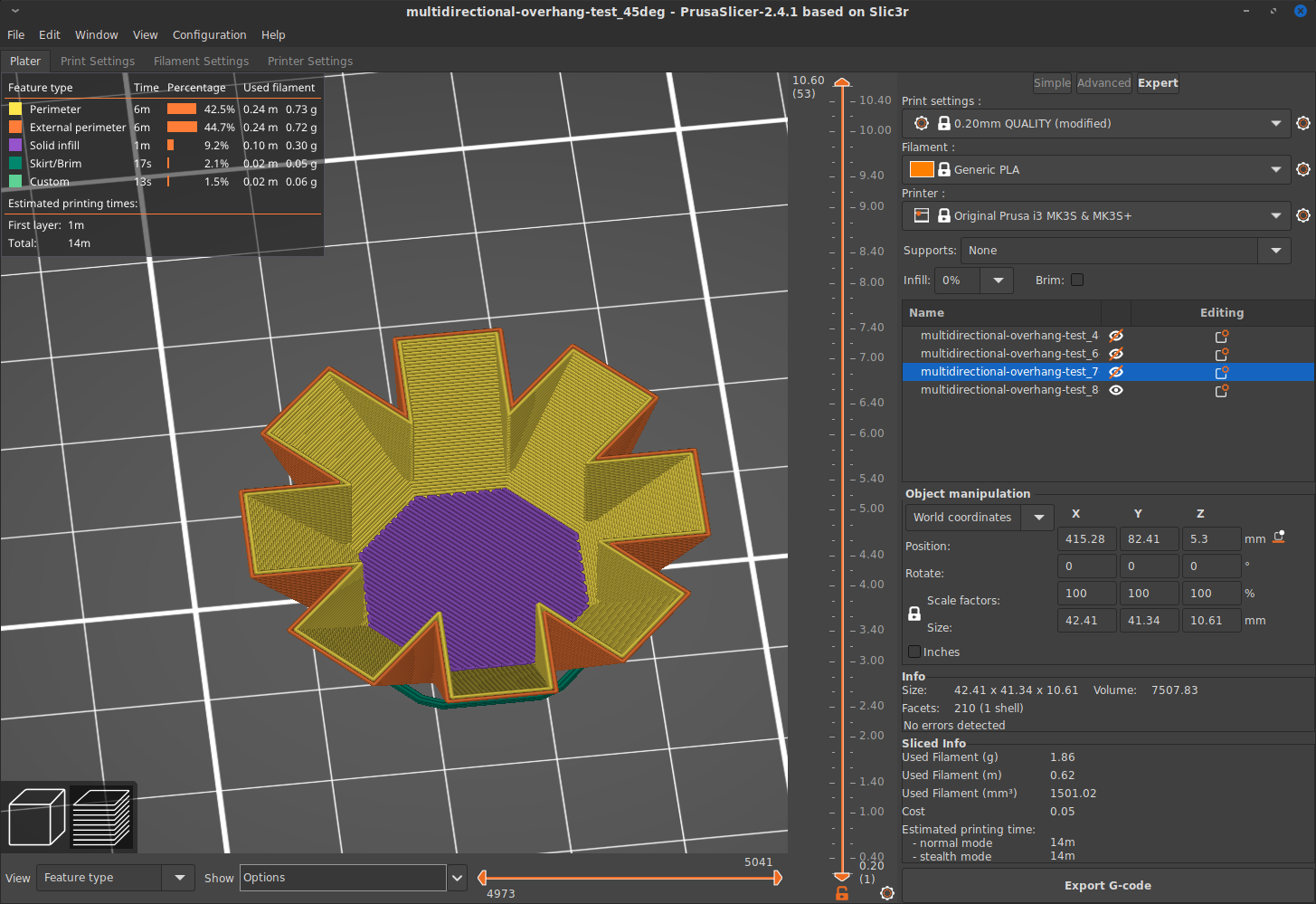Click the X position input field
Screen dimensions: 1316x904
(x=1086, y=538)
